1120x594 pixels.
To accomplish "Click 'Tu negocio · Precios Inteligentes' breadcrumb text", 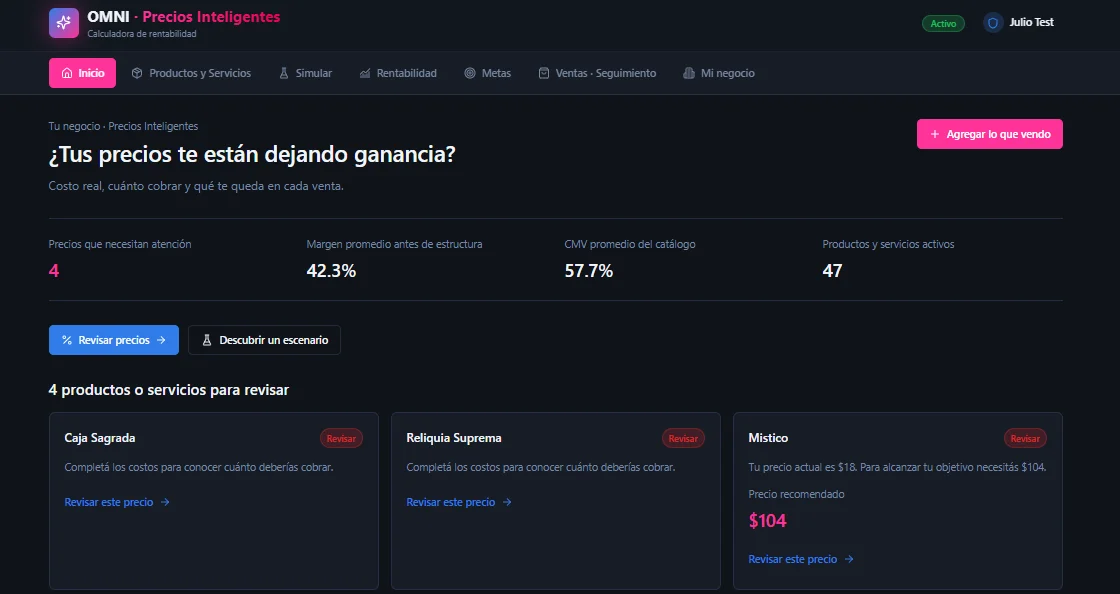I will coord(123,126).
